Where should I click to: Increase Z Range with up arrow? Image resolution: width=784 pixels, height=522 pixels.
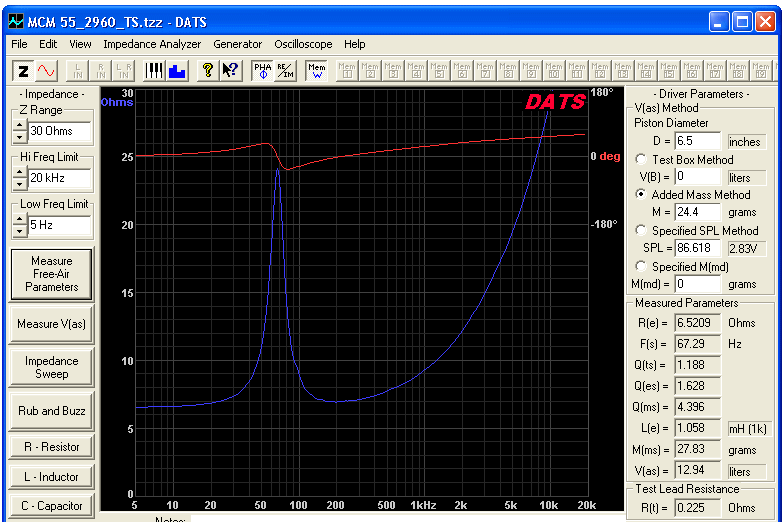point(19,126)
